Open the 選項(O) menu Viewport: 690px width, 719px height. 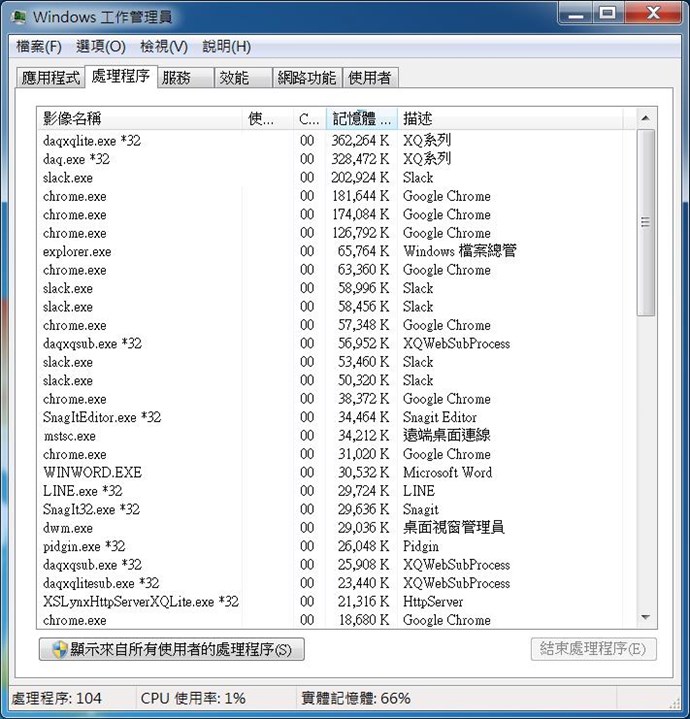[101, 46]
